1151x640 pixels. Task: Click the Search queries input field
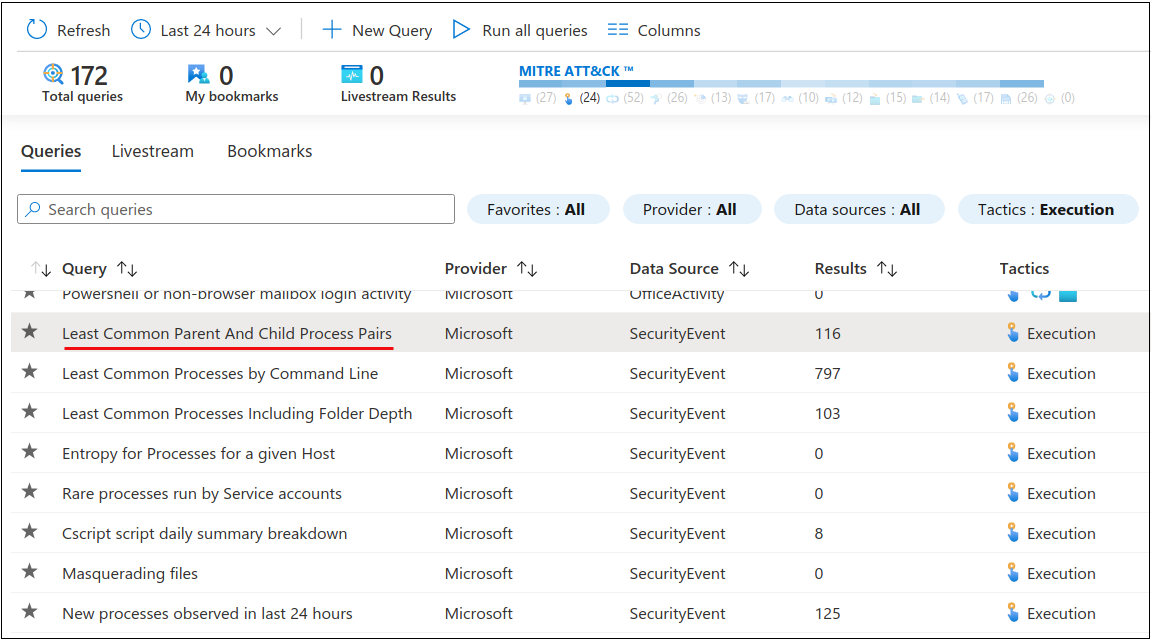coord(236,209)
